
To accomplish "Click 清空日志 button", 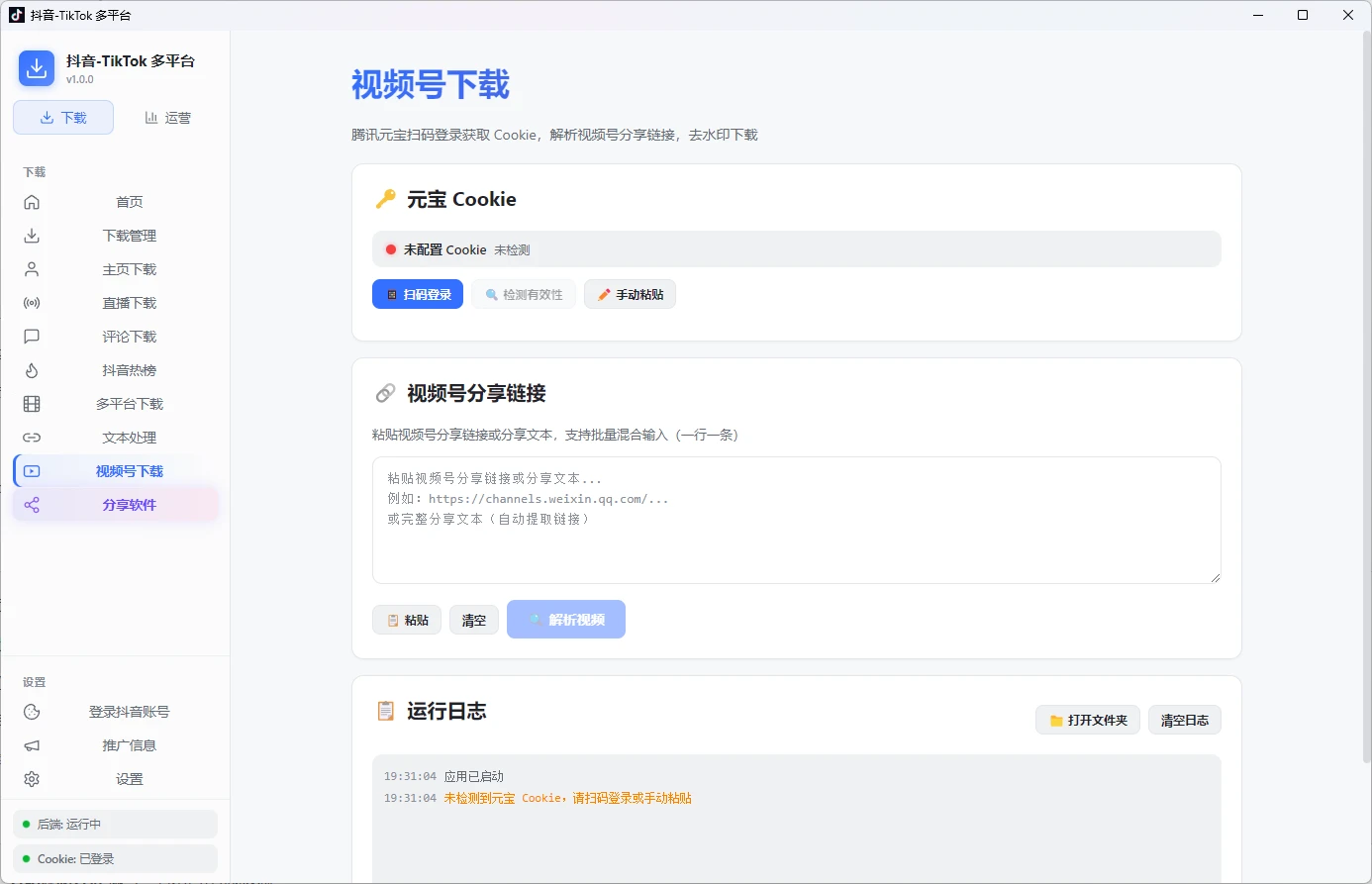I will pyautogui.click(x=1185, y=720).
